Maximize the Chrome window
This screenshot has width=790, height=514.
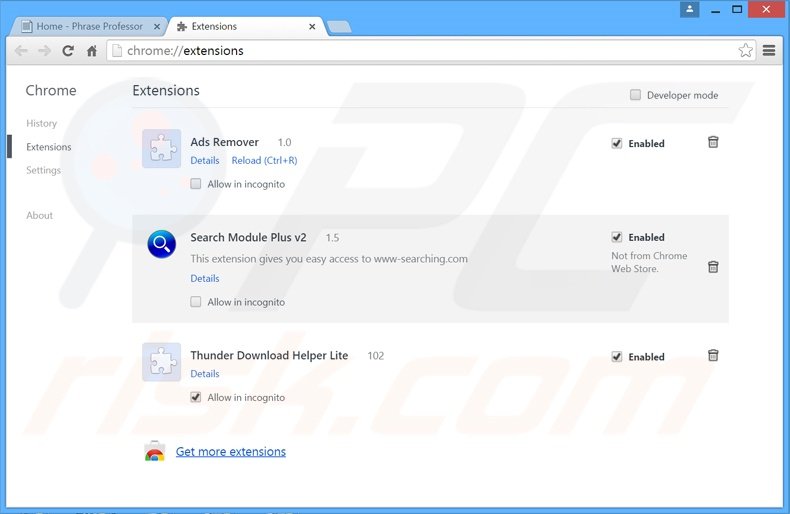click(x=737, y=9)
